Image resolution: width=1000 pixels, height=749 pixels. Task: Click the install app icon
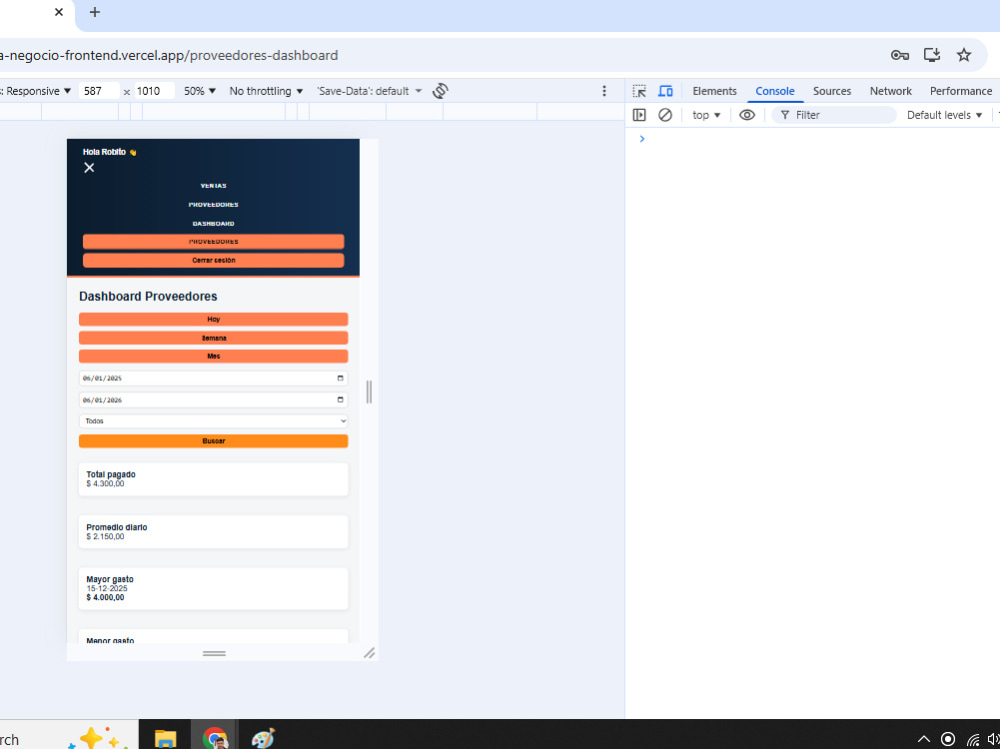coord(932,55)
